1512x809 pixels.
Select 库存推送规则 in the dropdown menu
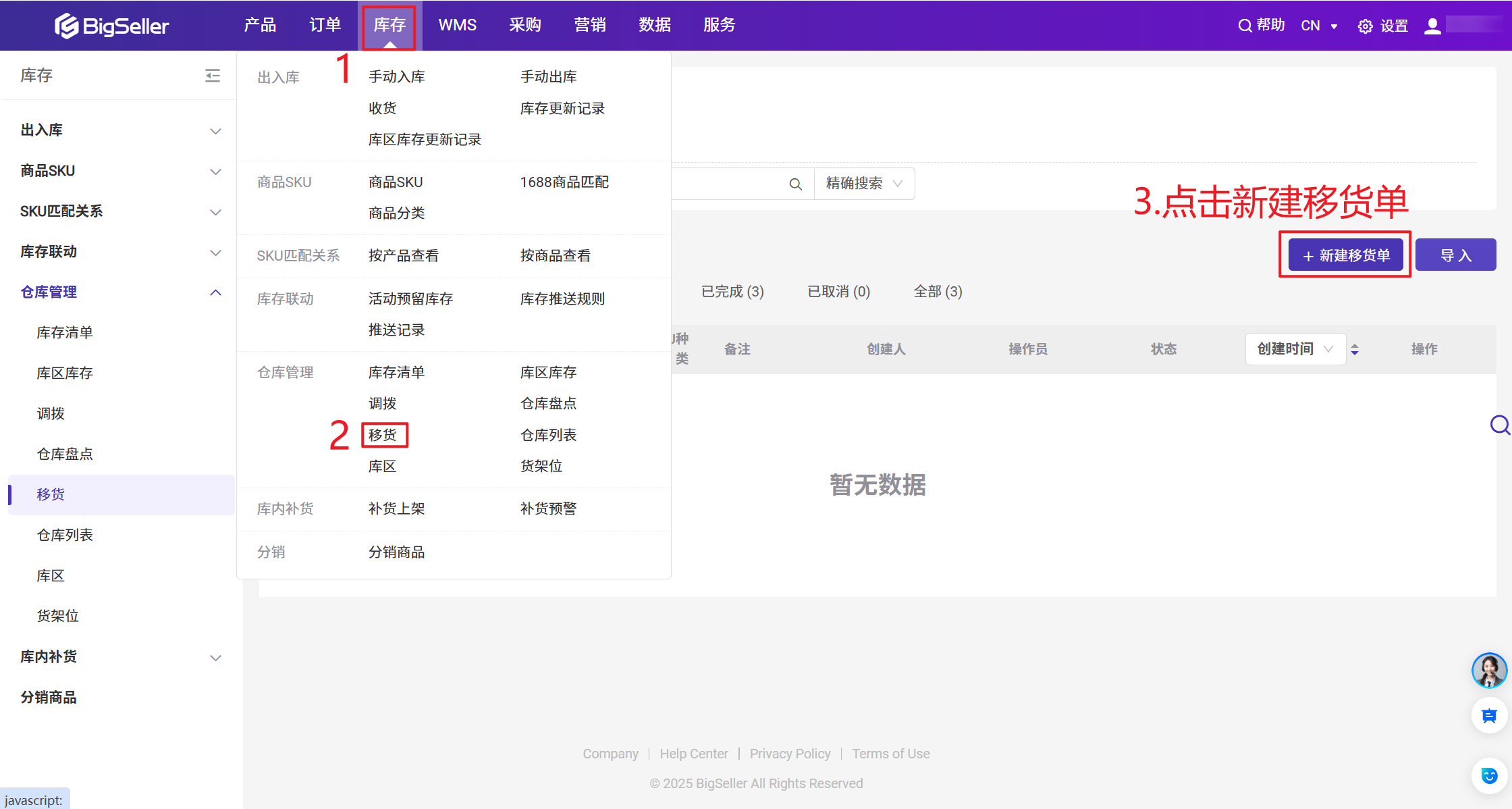(x=562, y=298)
